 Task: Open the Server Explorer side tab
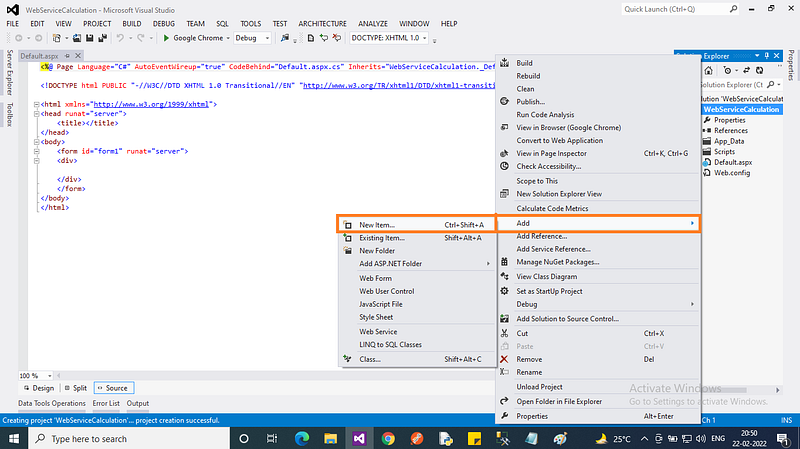[9, 72]
